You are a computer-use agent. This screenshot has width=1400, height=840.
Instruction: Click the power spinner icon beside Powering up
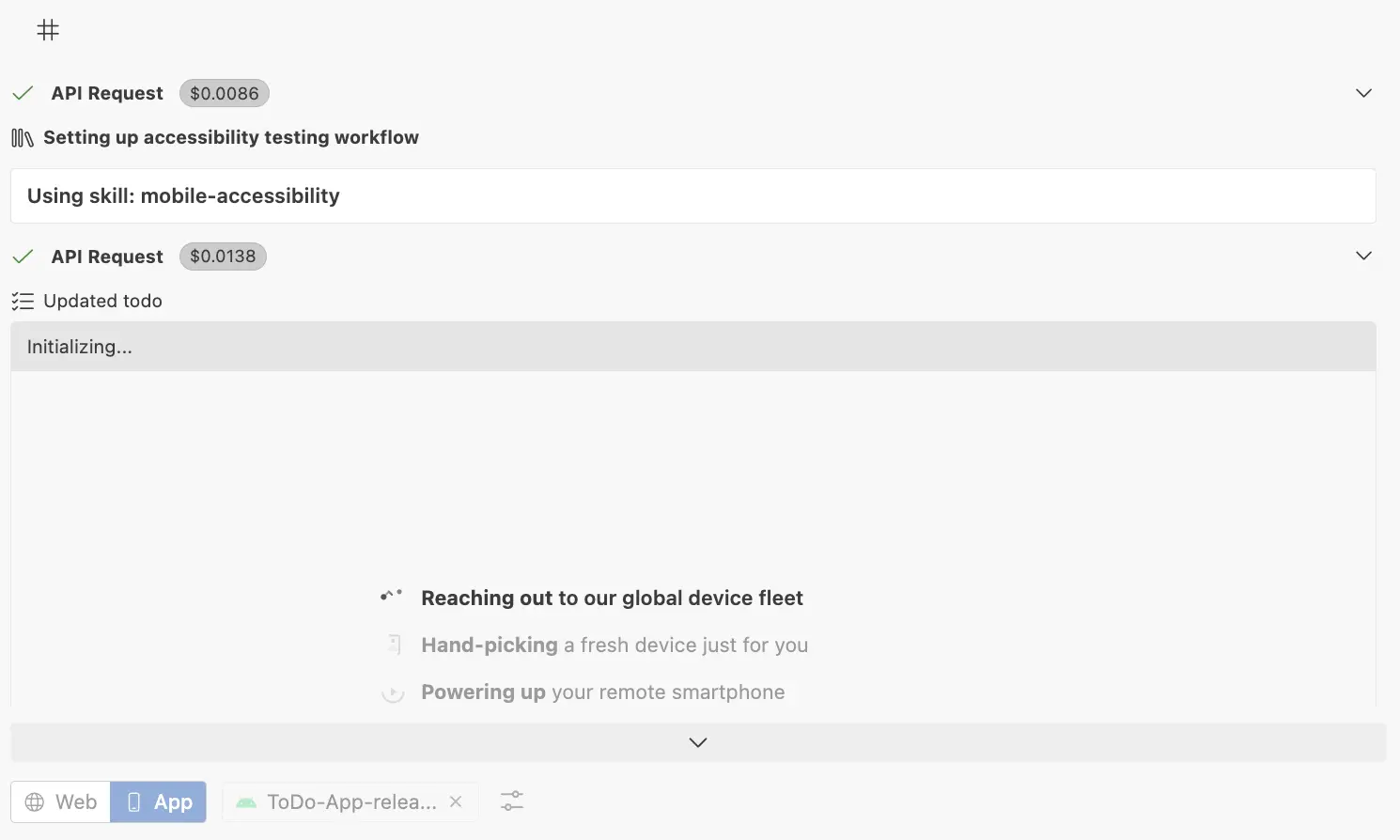tap(393, 693)
